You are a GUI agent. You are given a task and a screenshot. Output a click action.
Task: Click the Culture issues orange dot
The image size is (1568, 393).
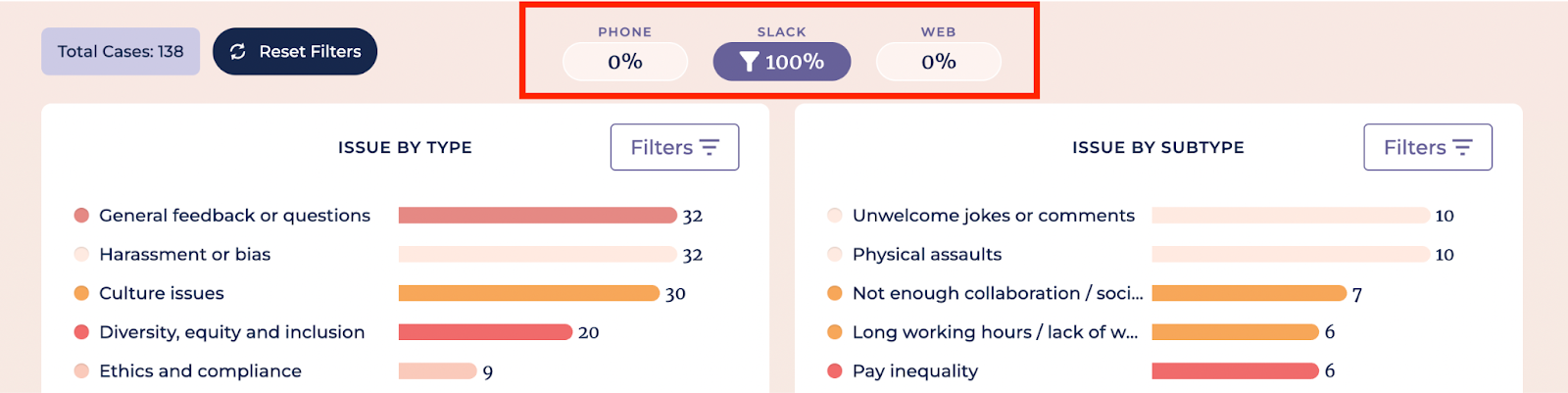pos(82,293)
